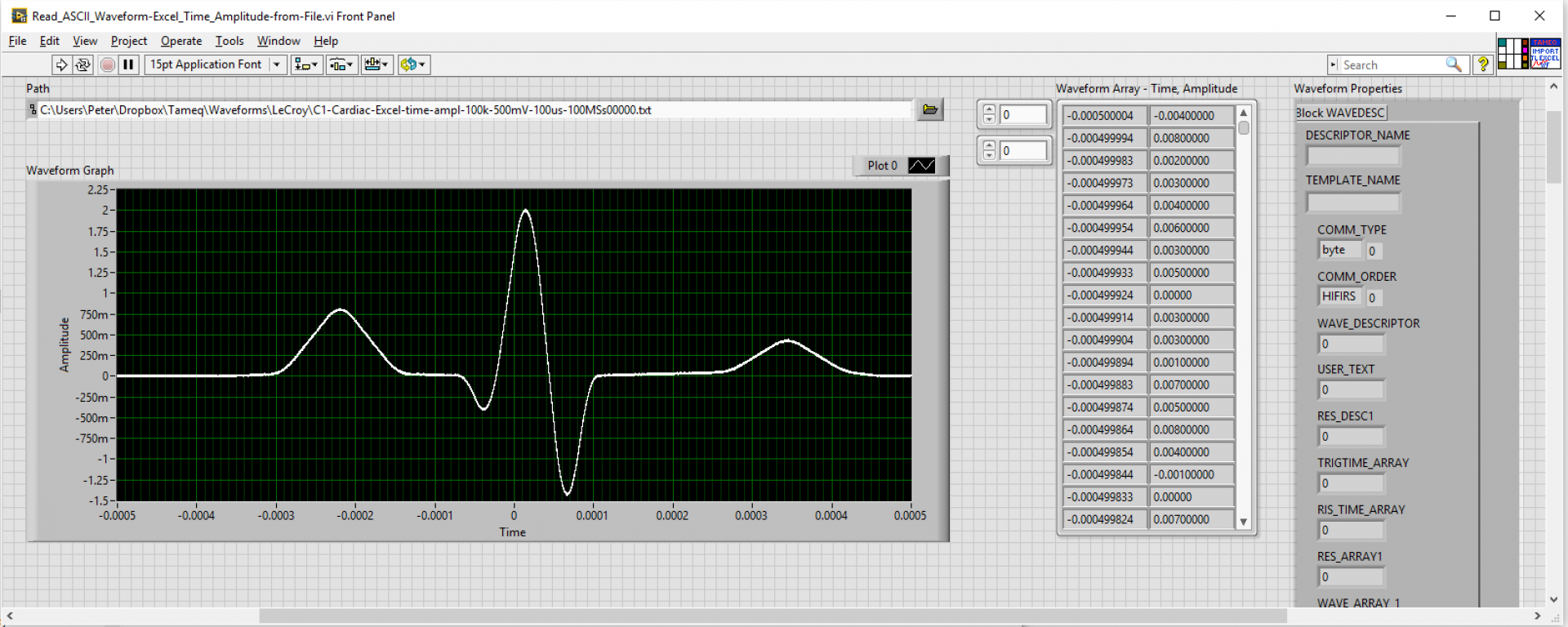The height and width of the screenshot is (627, 1568).
Task: Start Run Continuously mode
Action: 82,64
